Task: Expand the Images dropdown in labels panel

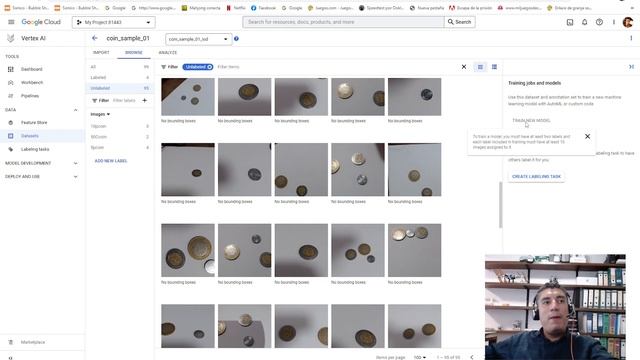Action: tap(100, 114)
